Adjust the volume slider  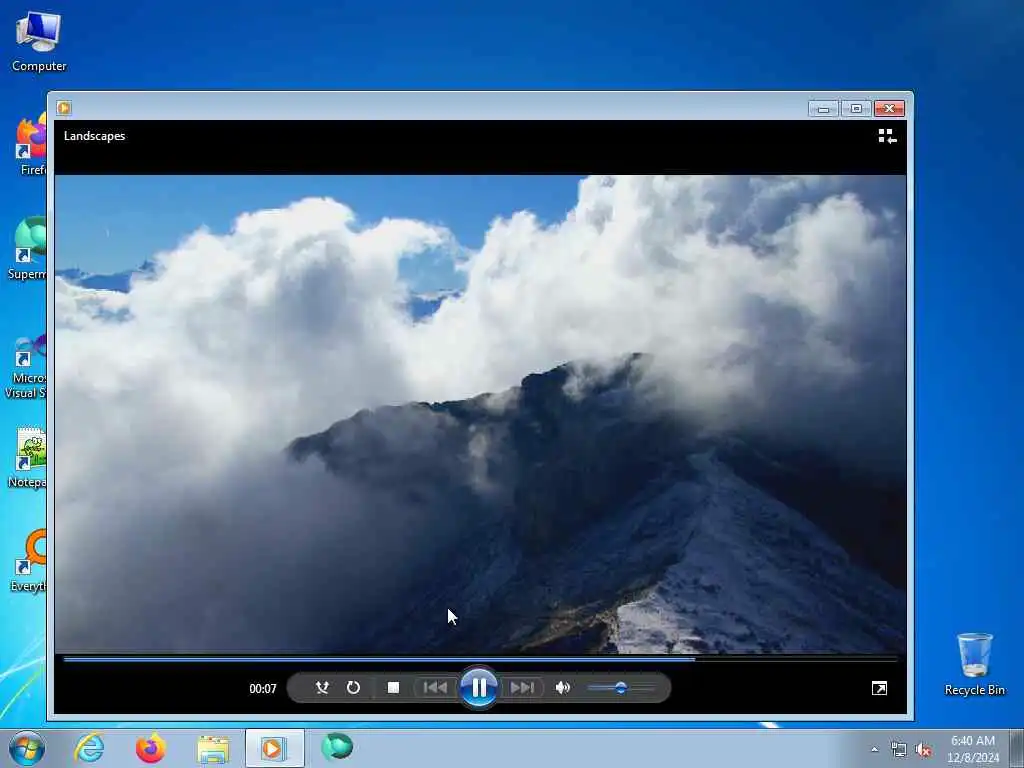click(620, 688)
